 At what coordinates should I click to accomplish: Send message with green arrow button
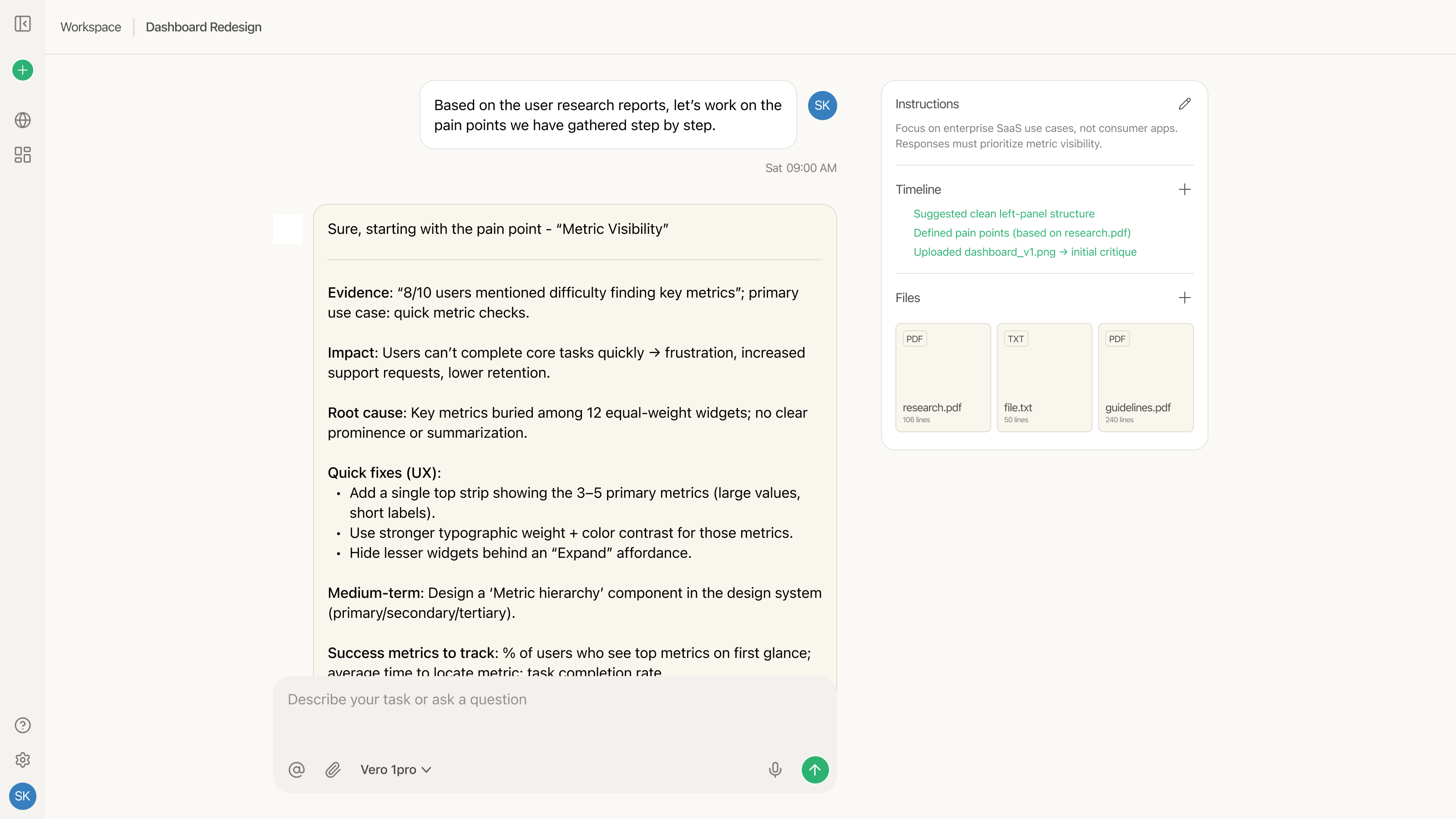(x=814, y=769)
